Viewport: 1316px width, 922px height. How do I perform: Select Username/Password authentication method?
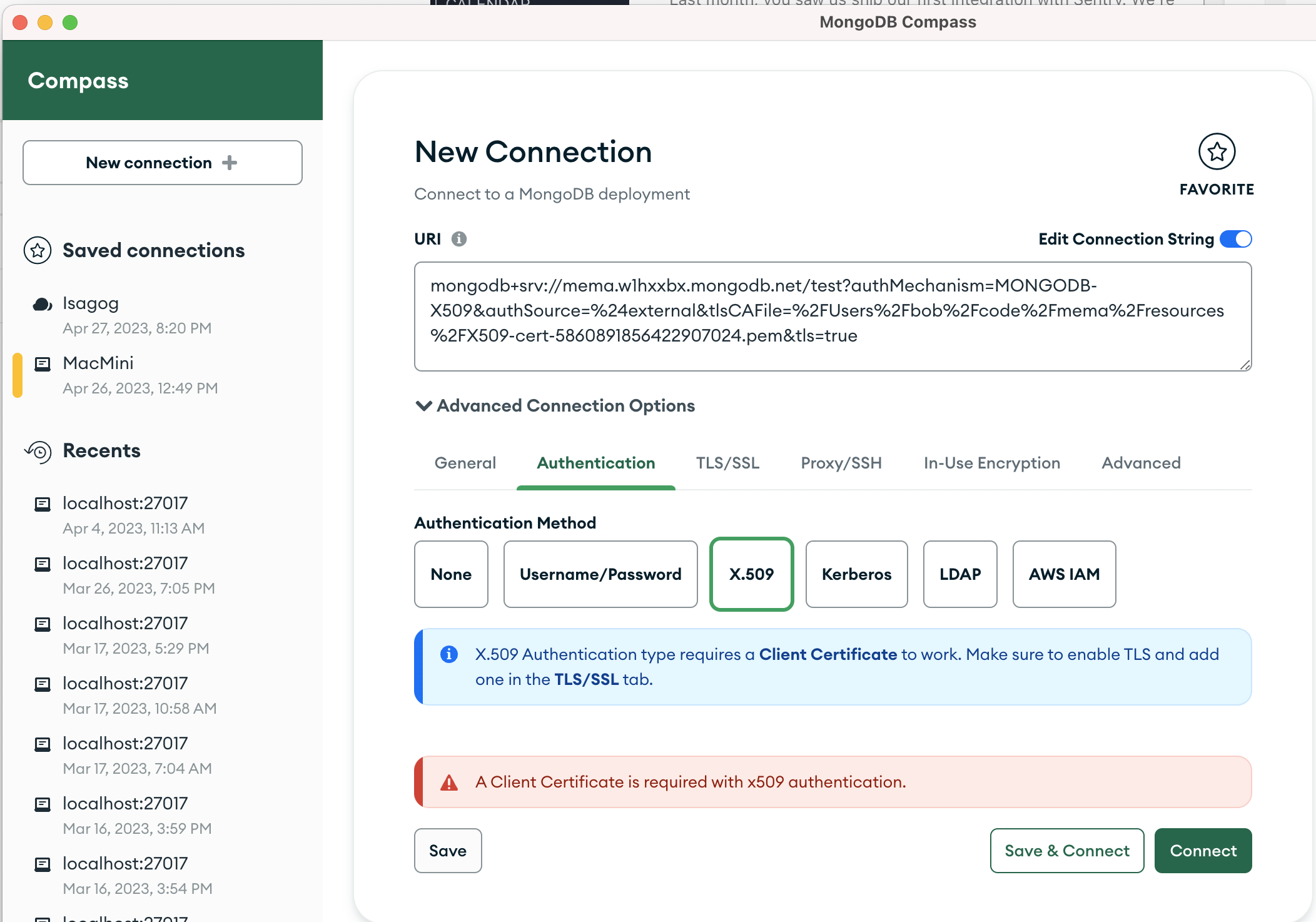point(600,574)
